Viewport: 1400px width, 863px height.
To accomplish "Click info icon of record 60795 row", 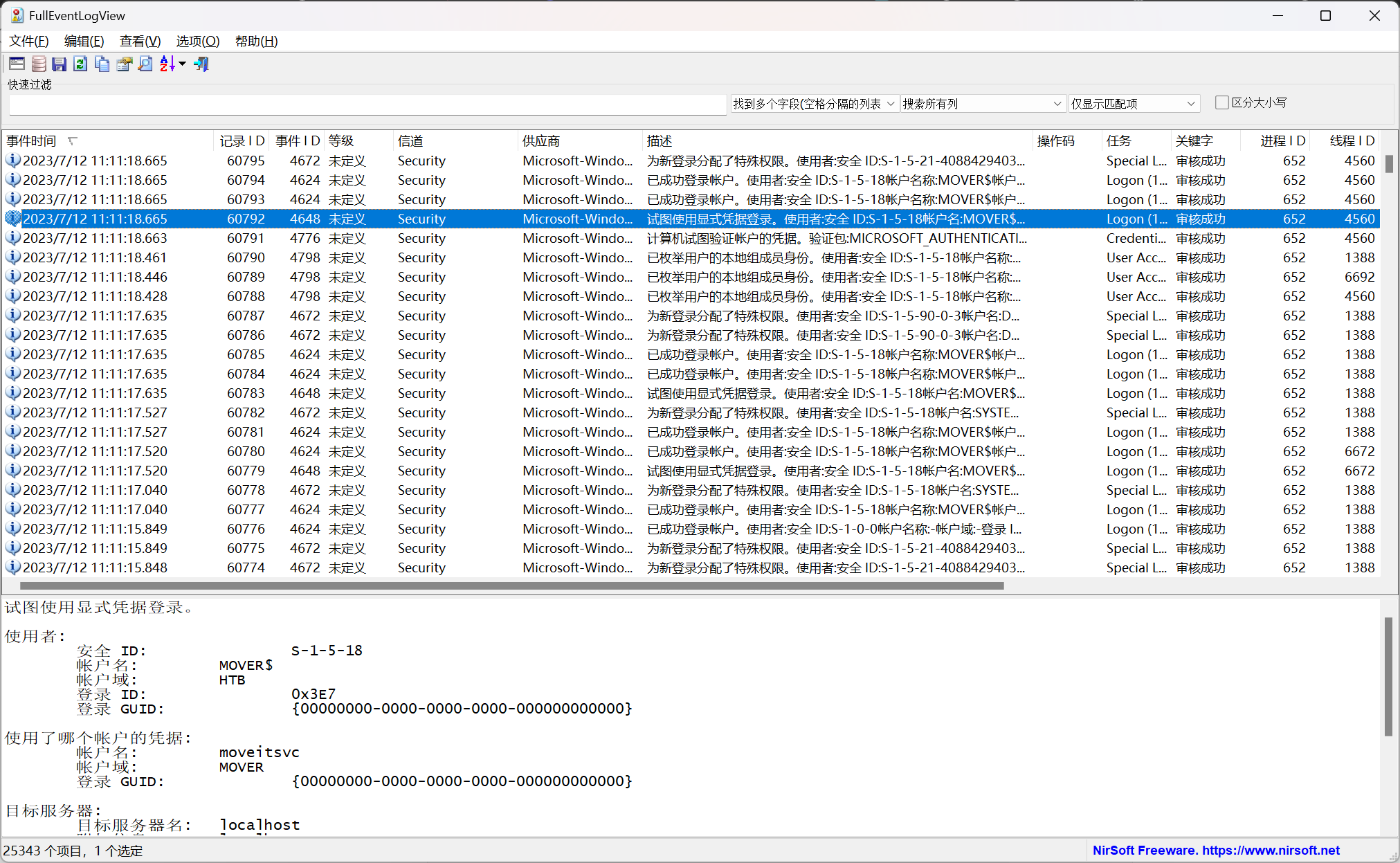I will point(12,161).
